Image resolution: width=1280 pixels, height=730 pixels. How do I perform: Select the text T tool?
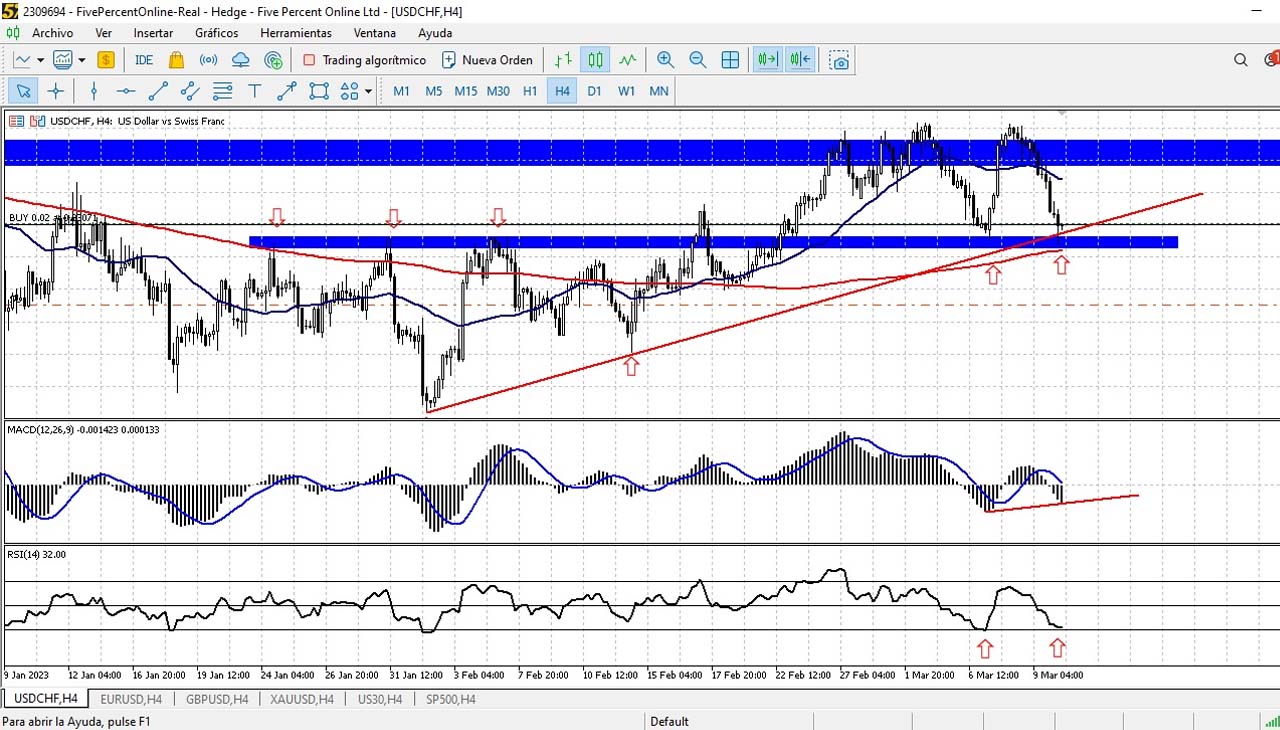[254, 91]
